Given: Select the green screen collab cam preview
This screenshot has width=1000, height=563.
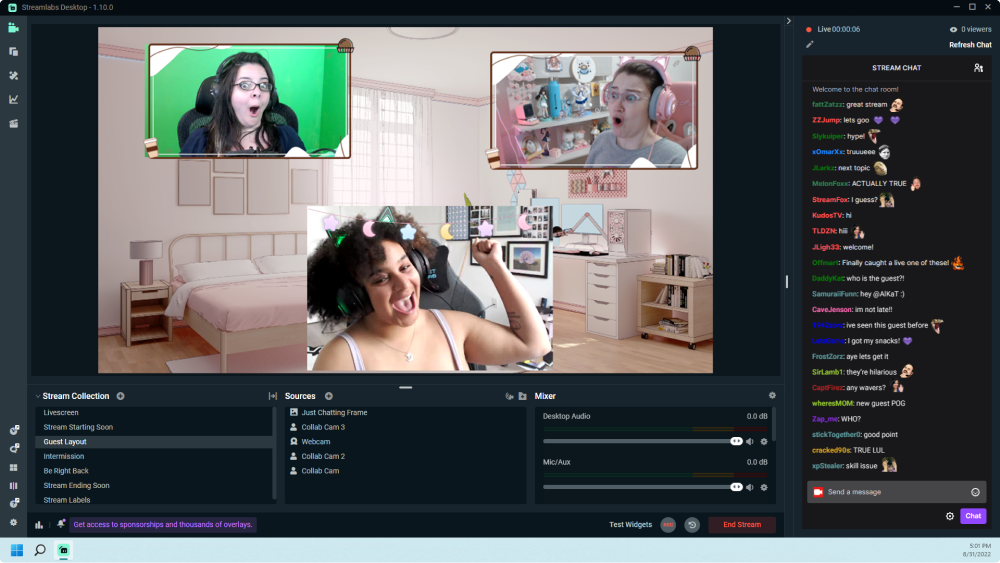Looking at the screenshot, I should tap(249, 101).
